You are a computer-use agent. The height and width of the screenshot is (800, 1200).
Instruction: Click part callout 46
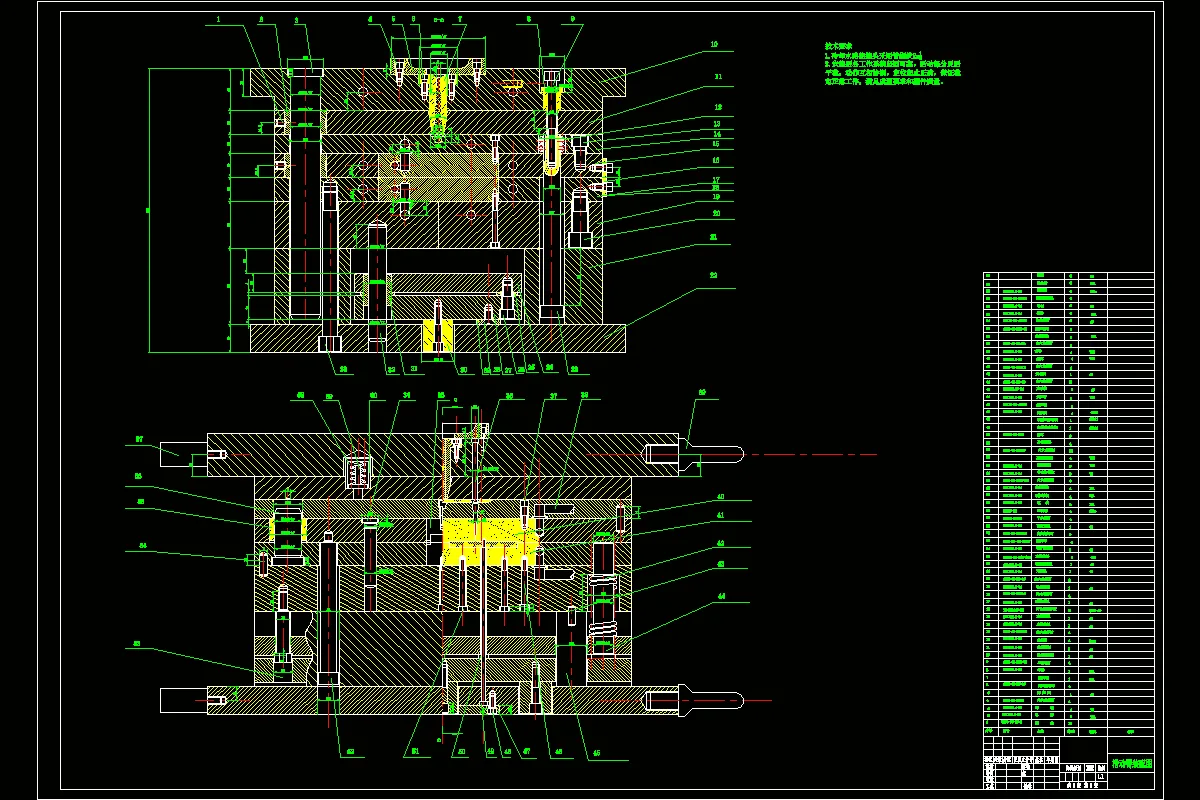coord(558,752)
